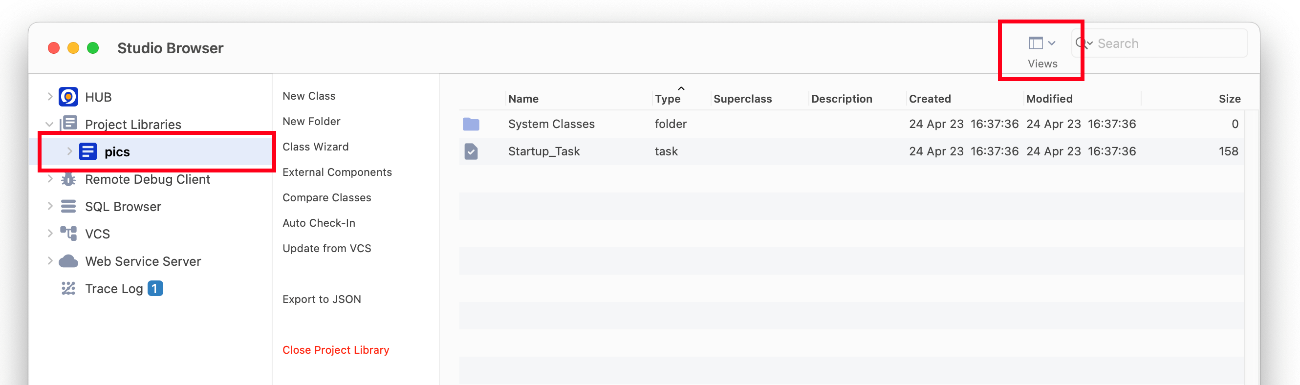The image size is (1300, 385).
Task: Click the Trace Log badge showing 1
Action: pos(155,288)
